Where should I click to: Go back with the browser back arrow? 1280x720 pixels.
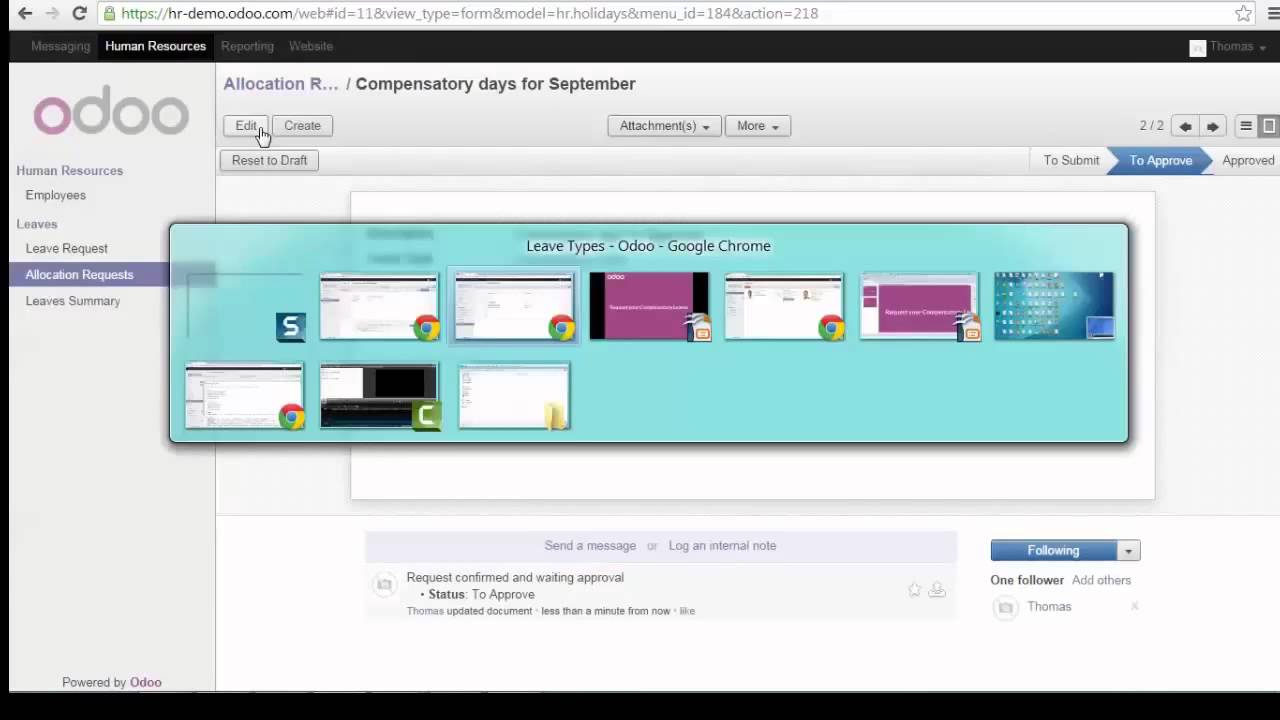coord(24,14)
